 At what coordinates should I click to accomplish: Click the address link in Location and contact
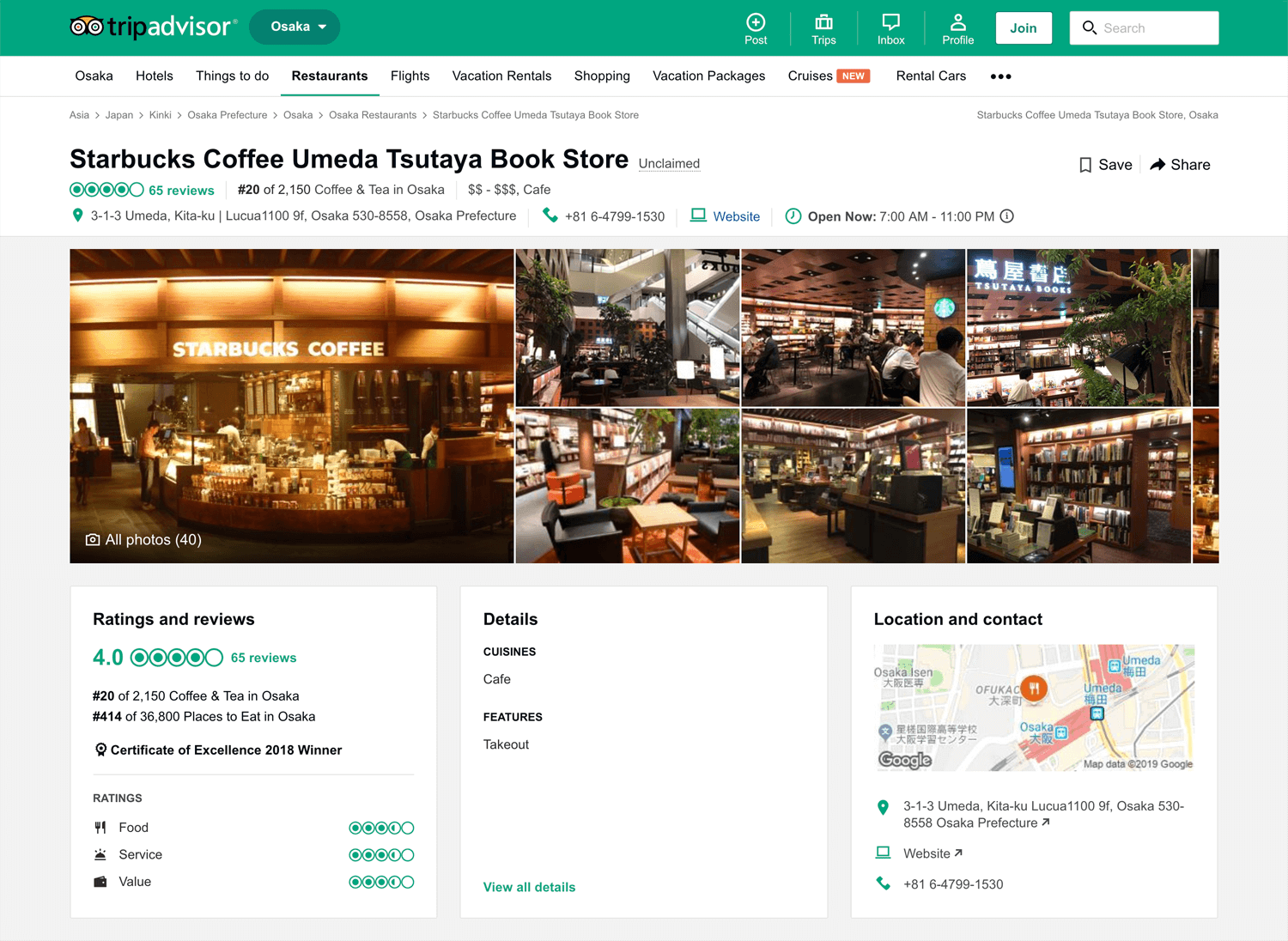point(1044,815)
